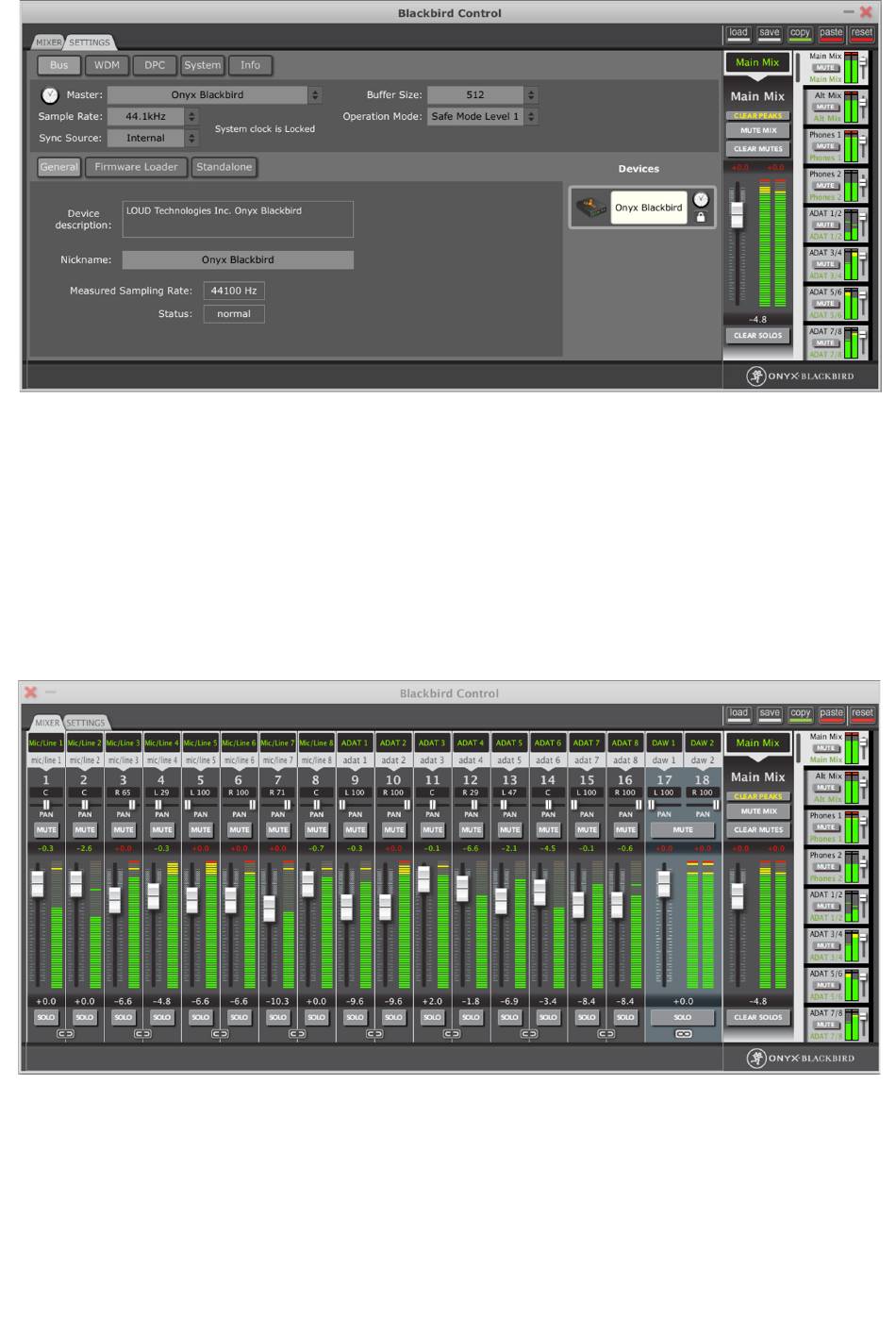Viewport: 896px width, 1318px height.
Task: Select the Info settings tab
Action: pos(250,65)
